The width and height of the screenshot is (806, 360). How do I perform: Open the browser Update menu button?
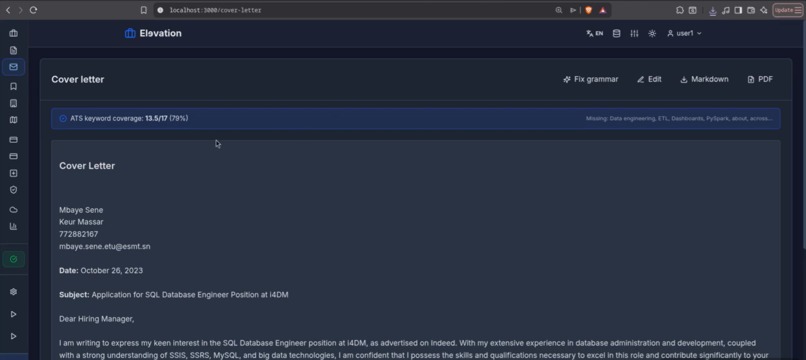(787, 10)
